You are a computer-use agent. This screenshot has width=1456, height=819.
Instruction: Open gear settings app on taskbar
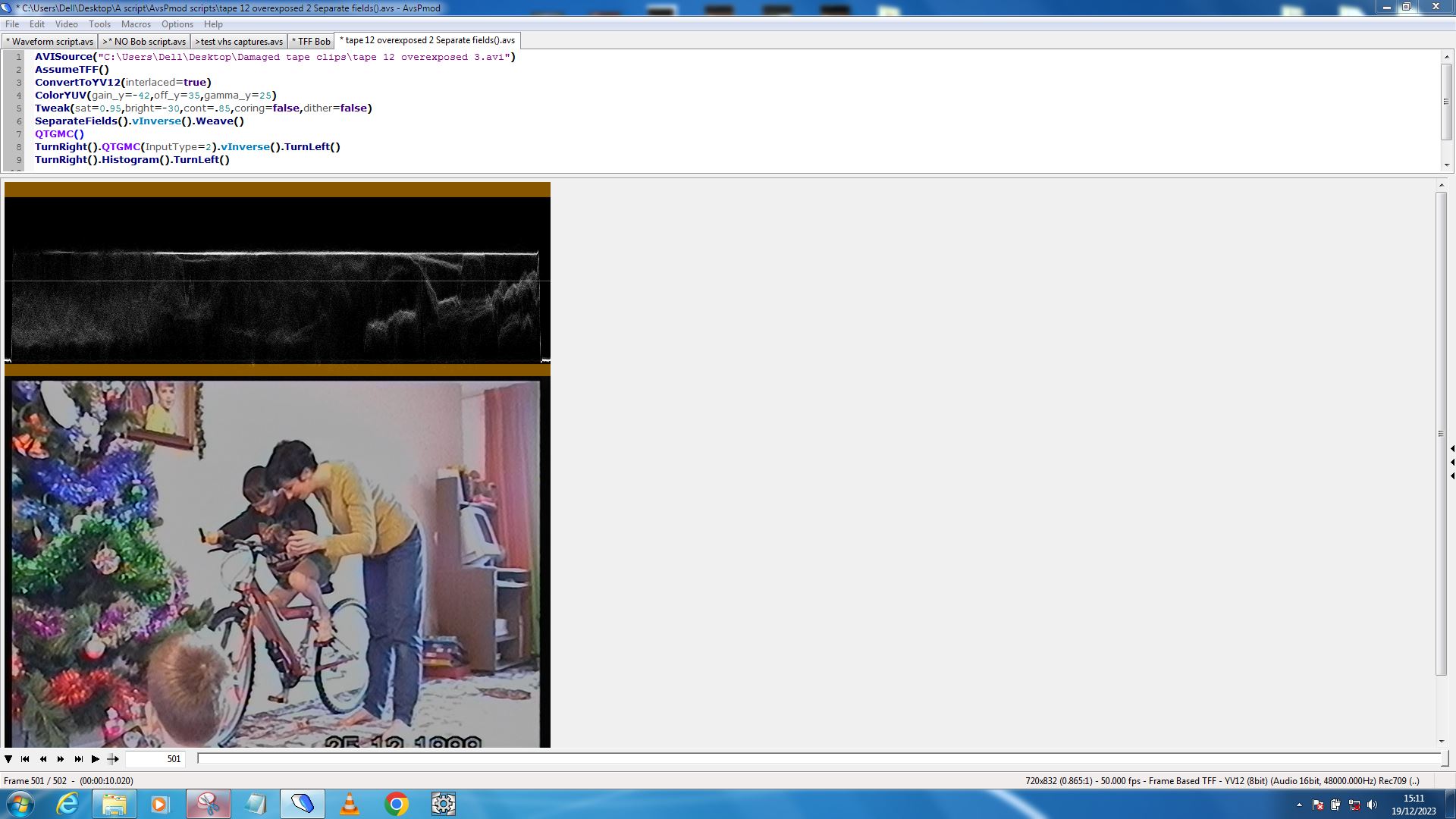point(444,804)
